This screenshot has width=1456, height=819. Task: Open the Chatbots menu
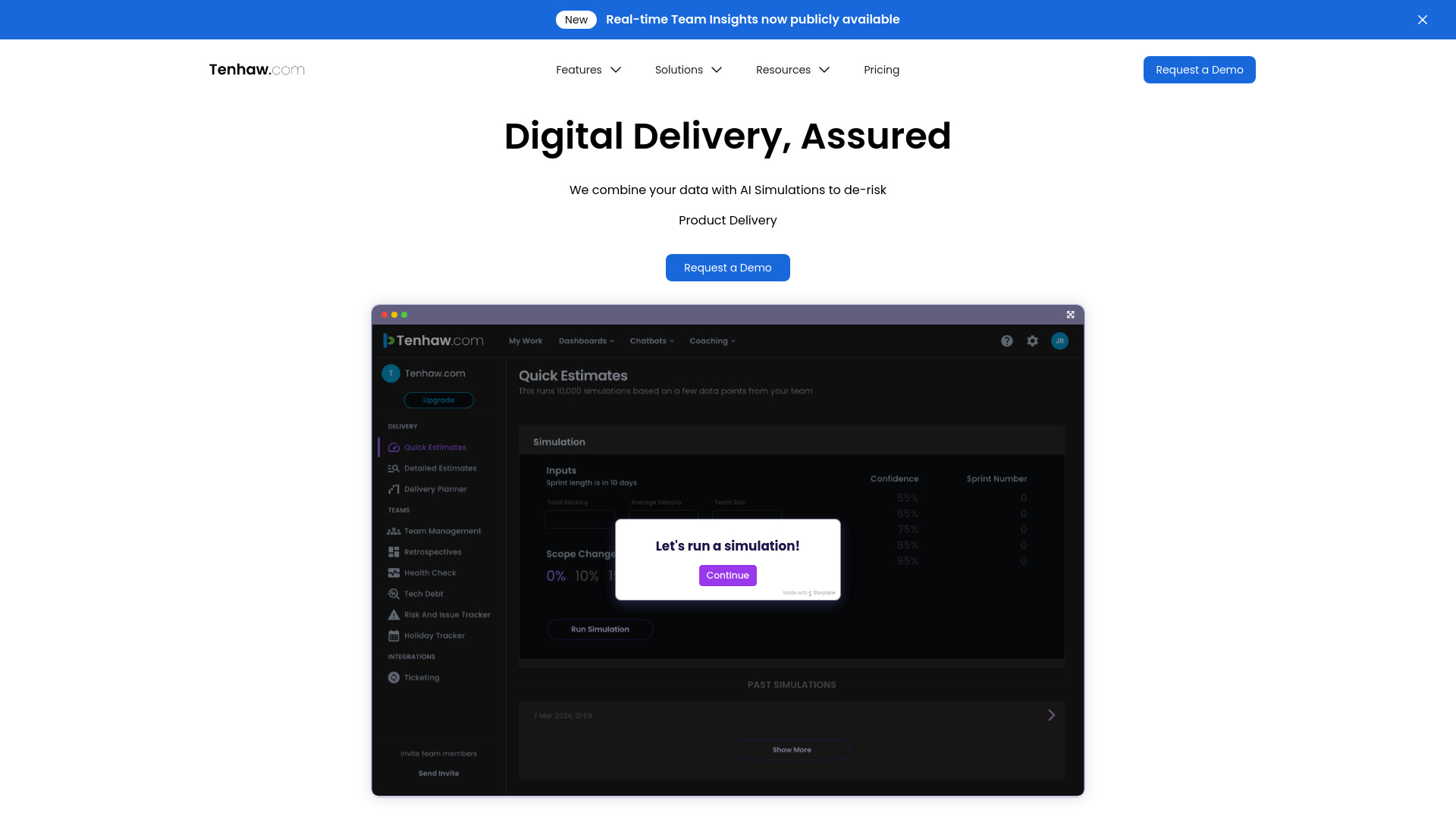click(x=651, y=341)
